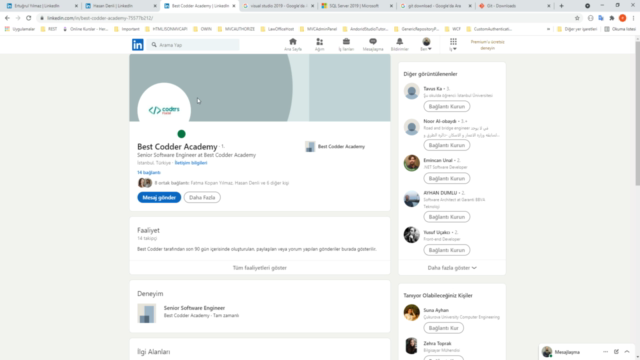Open the Ben profile menu
This screenshot has height=360, width=640.
pyautogui.click(x=426, y=44)
